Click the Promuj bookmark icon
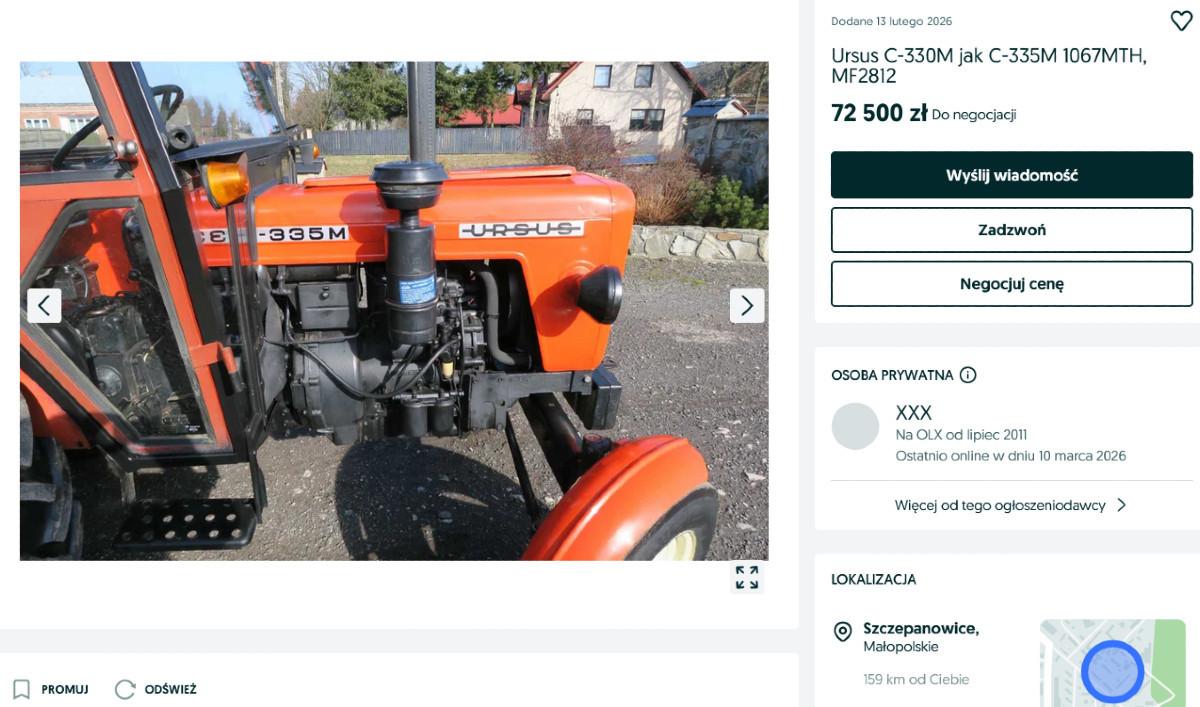The height and width of the screenshot is (707, 1200). 21,689
